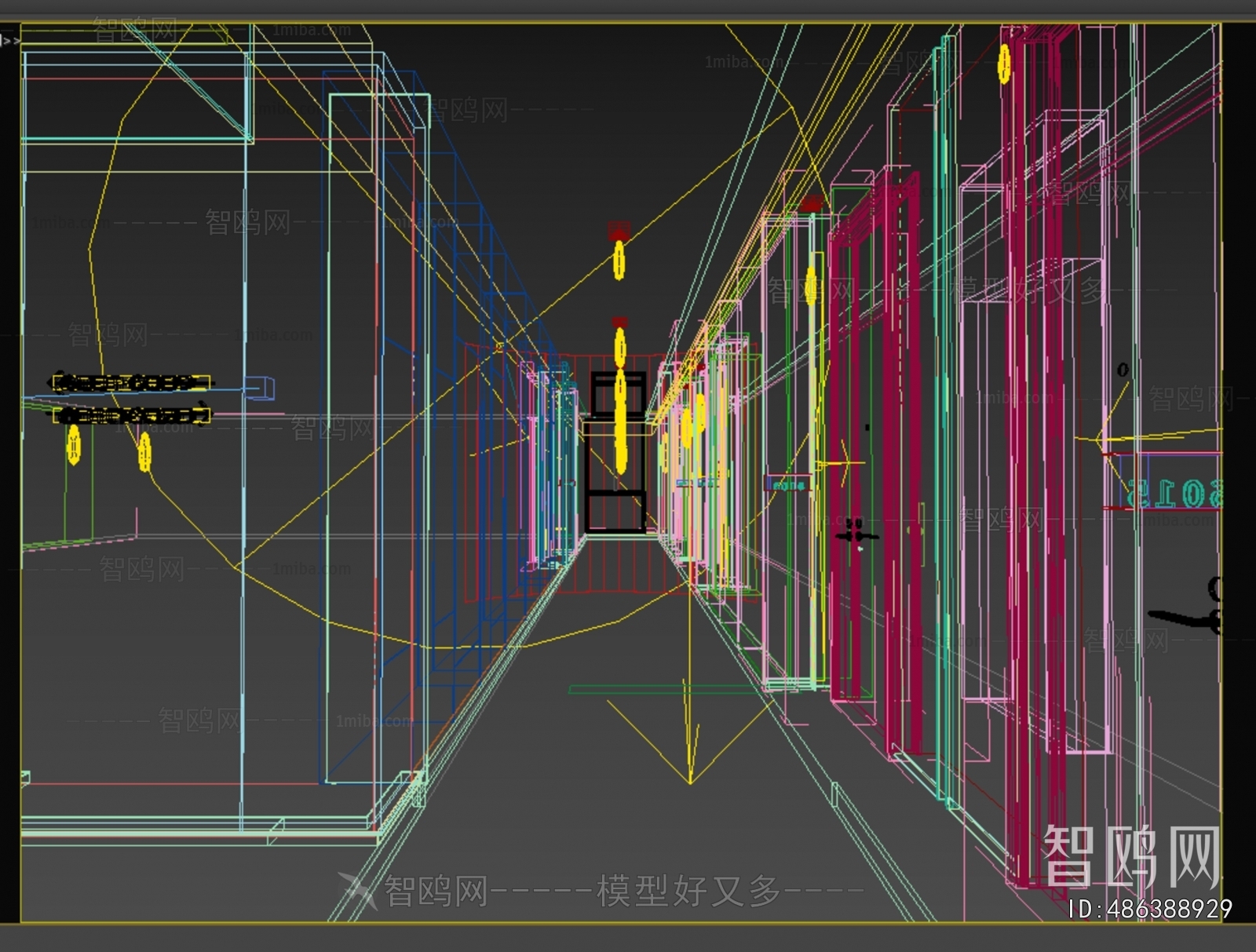Select the topmost yellow light in corridor center
1256x952 pixels.
tap(619, 260)
